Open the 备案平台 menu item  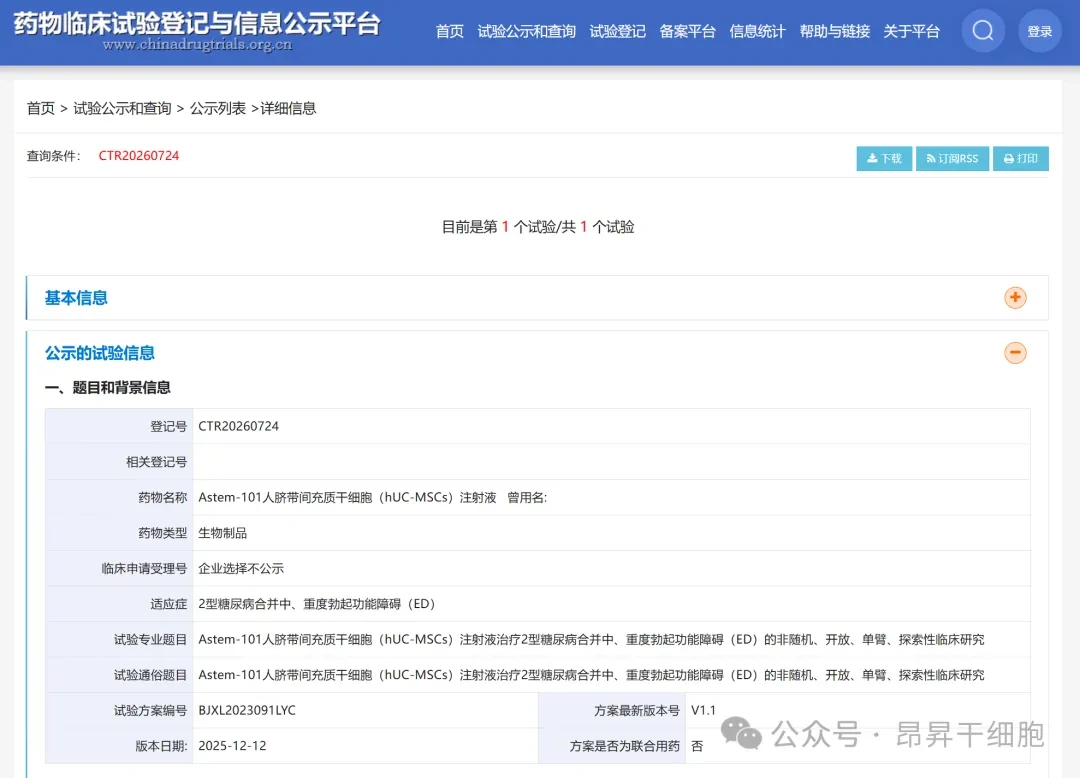687,32
